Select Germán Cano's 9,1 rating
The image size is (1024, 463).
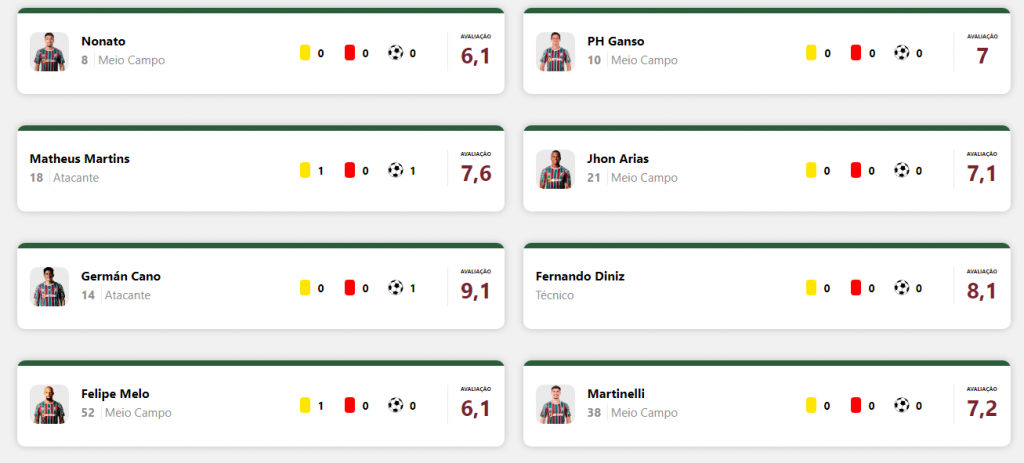click(475, 291)
